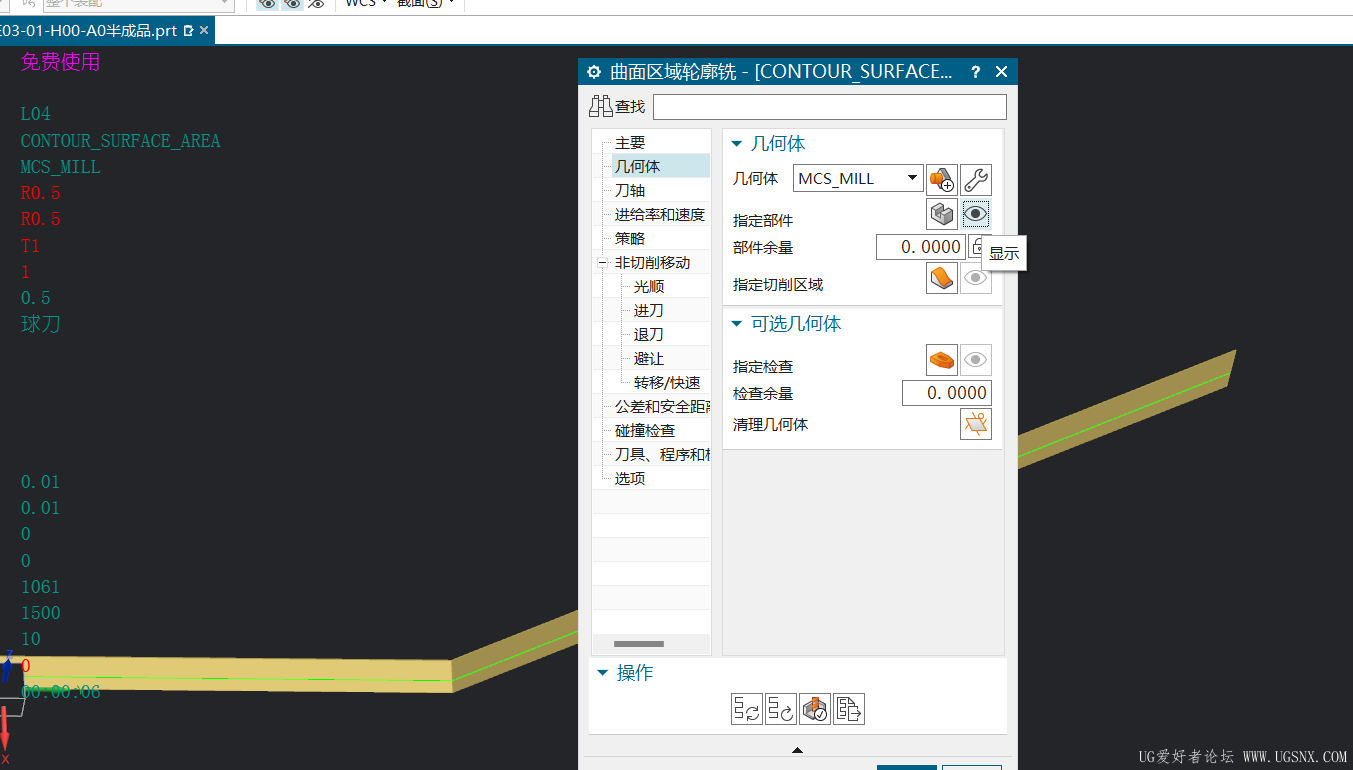This screenshot has height=770, width=1353.
Task: Open the 刀具、程序和机床控制 tree item
Action: (662, 454)
